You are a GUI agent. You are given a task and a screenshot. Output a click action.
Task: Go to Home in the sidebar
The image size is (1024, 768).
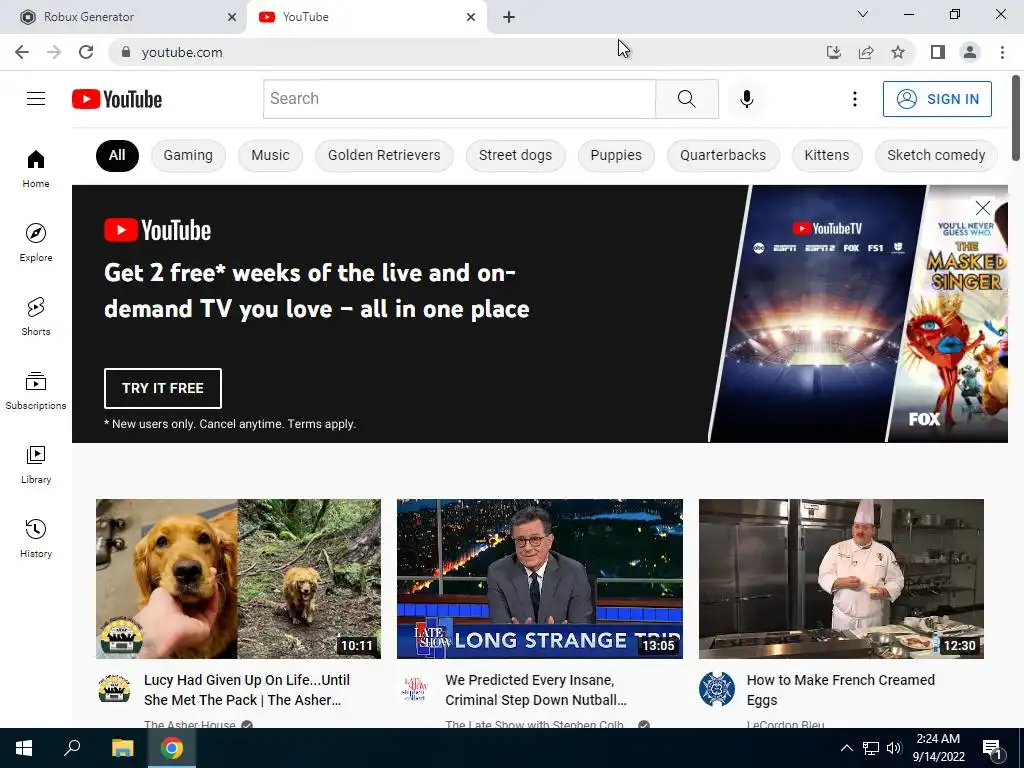pos(36,169)
